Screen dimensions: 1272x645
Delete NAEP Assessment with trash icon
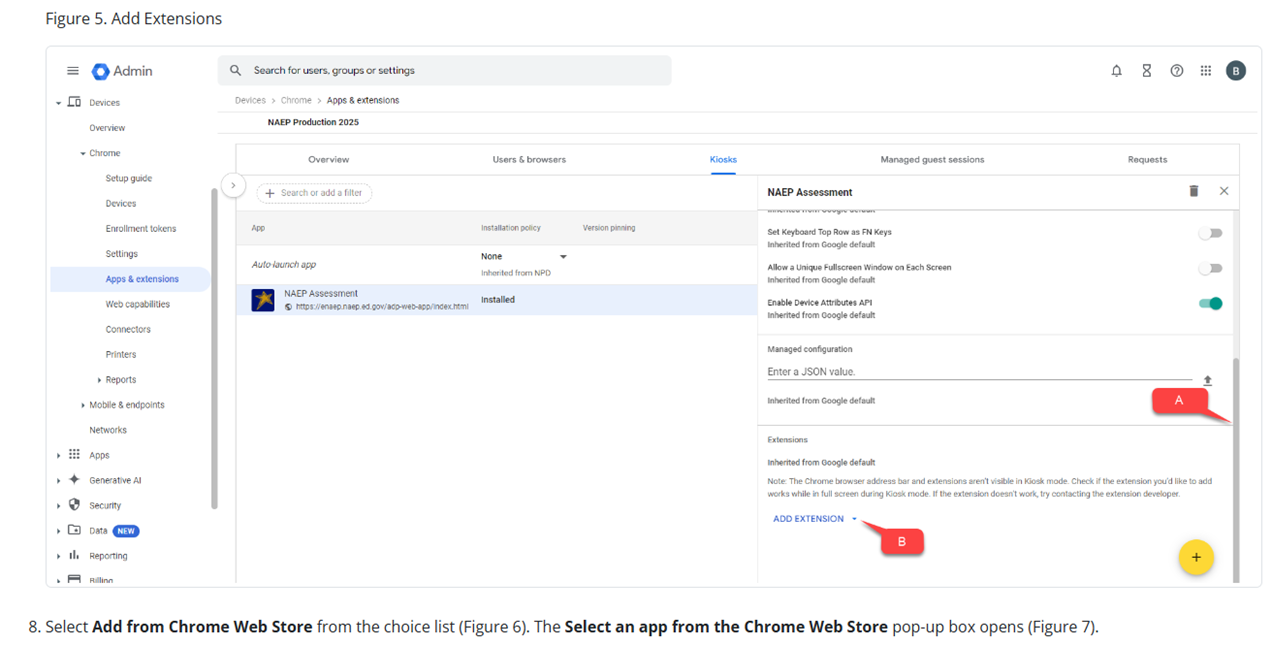click(1193, 191)
